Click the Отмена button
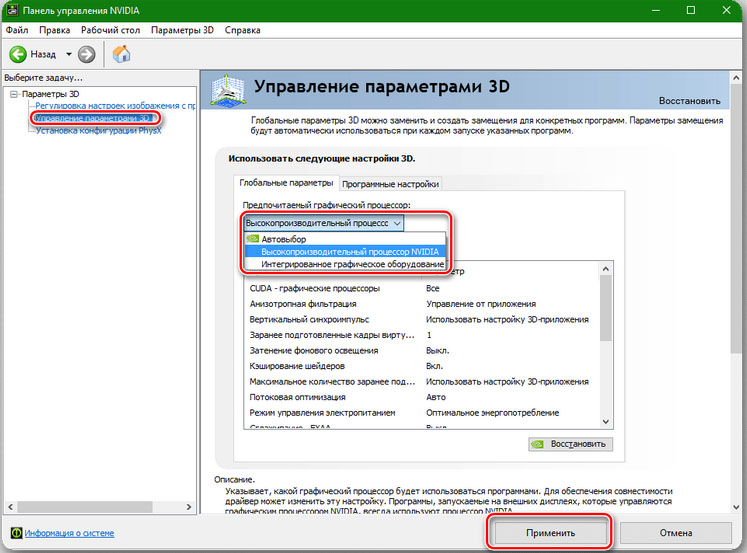The width and height of the screenshot is (747, 553). [676, 533]
